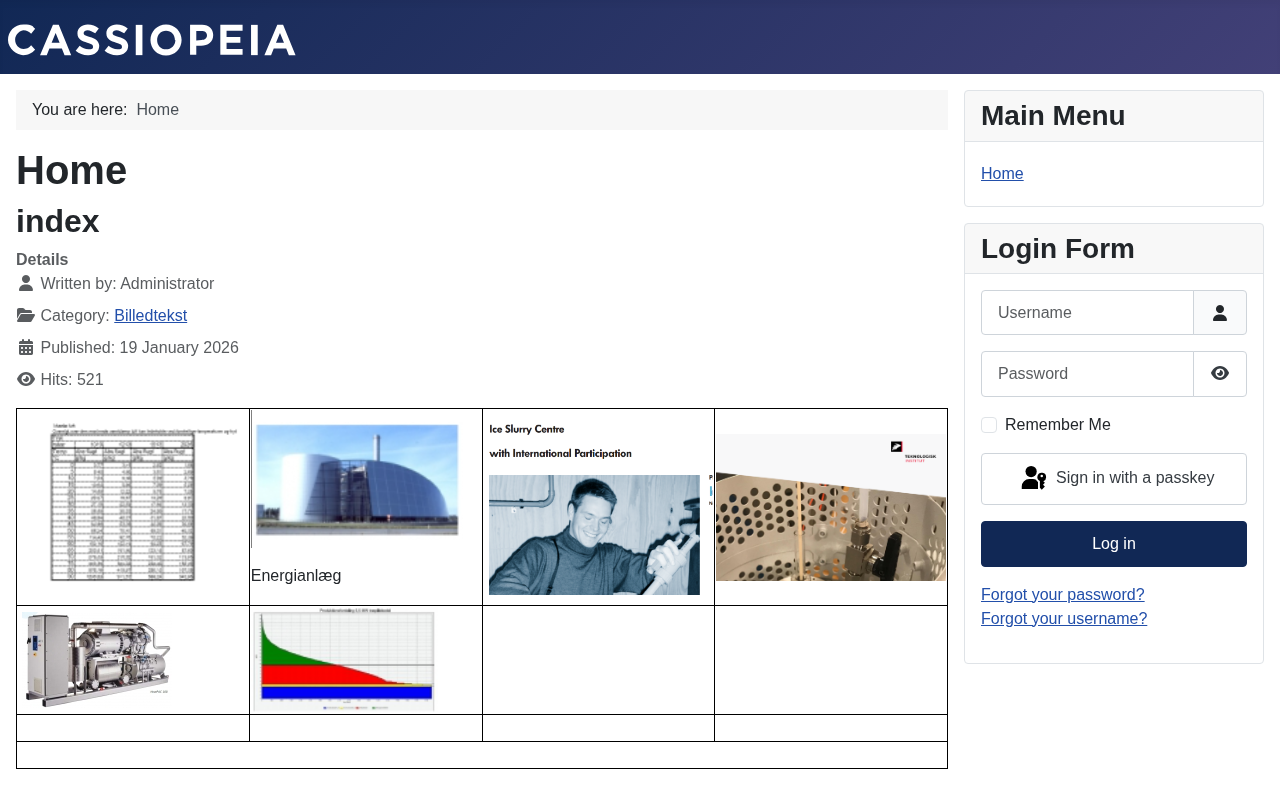Open the industrial compressor unit thumbnail
The height and width of the screenshot is (800, 1280).
[x=98, y=660]
